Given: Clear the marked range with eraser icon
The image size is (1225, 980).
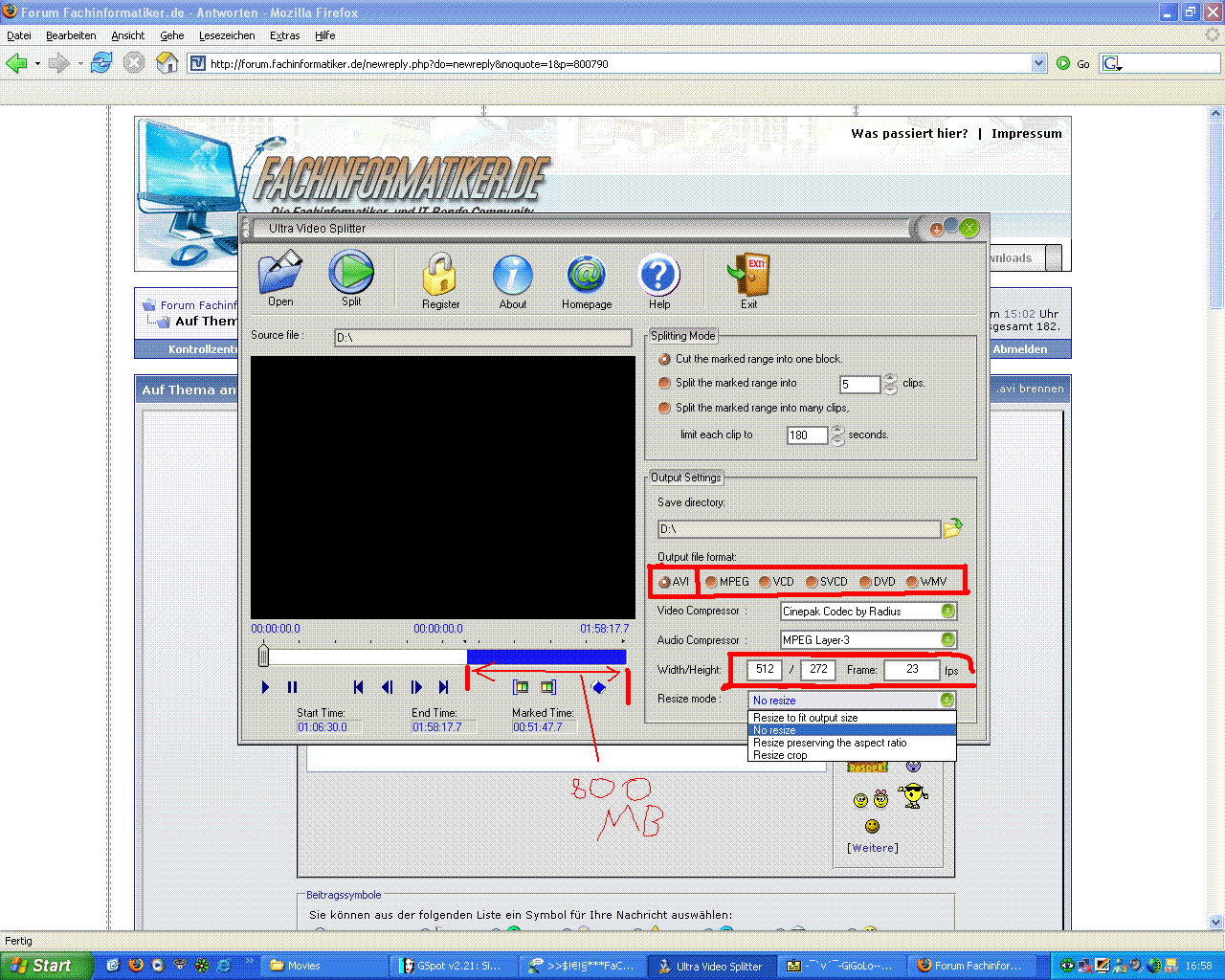Looking at the screenshot, I should tap(599, 687).
